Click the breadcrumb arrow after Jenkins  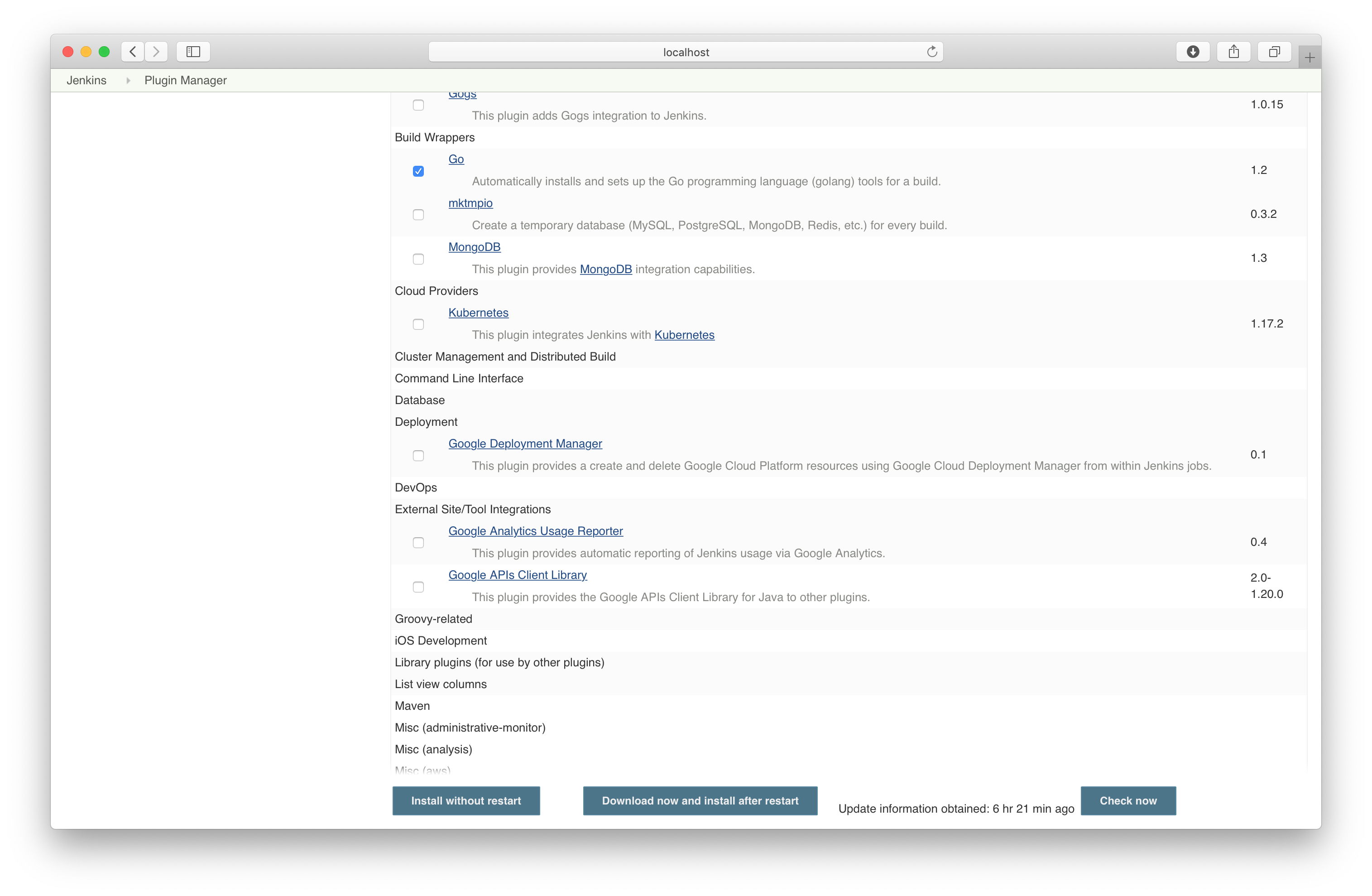pyautogui.click(x=128, y=81)
